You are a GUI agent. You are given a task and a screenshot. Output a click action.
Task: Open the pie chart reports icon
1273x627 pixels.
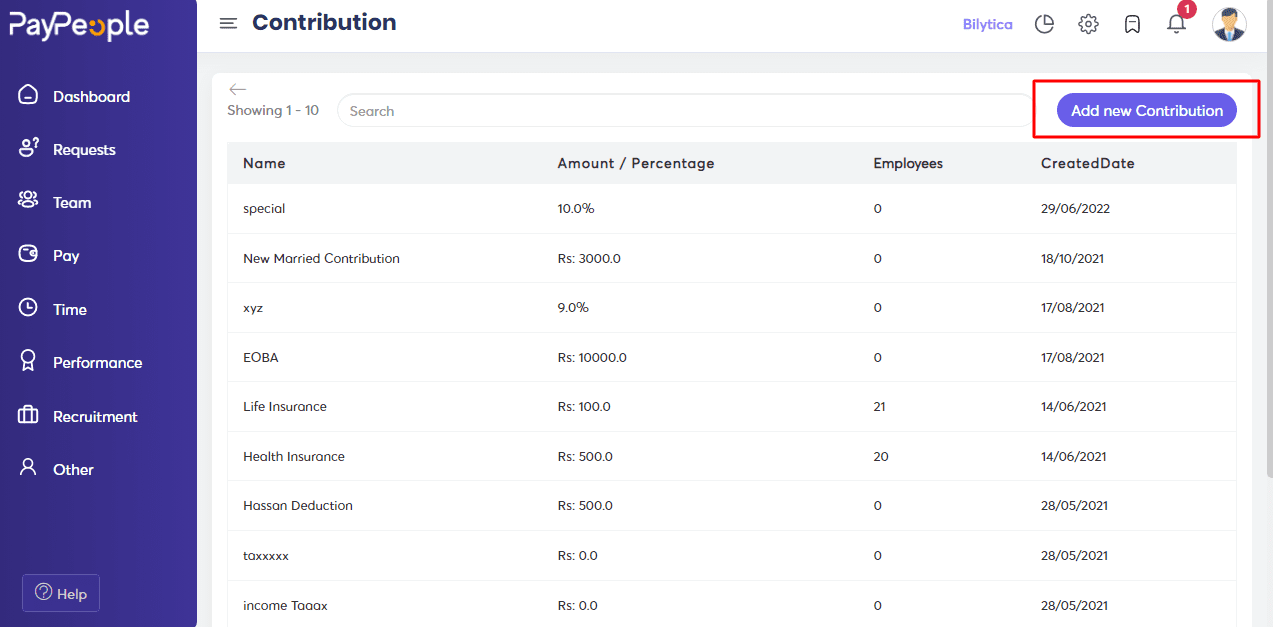pos(1044,24)
